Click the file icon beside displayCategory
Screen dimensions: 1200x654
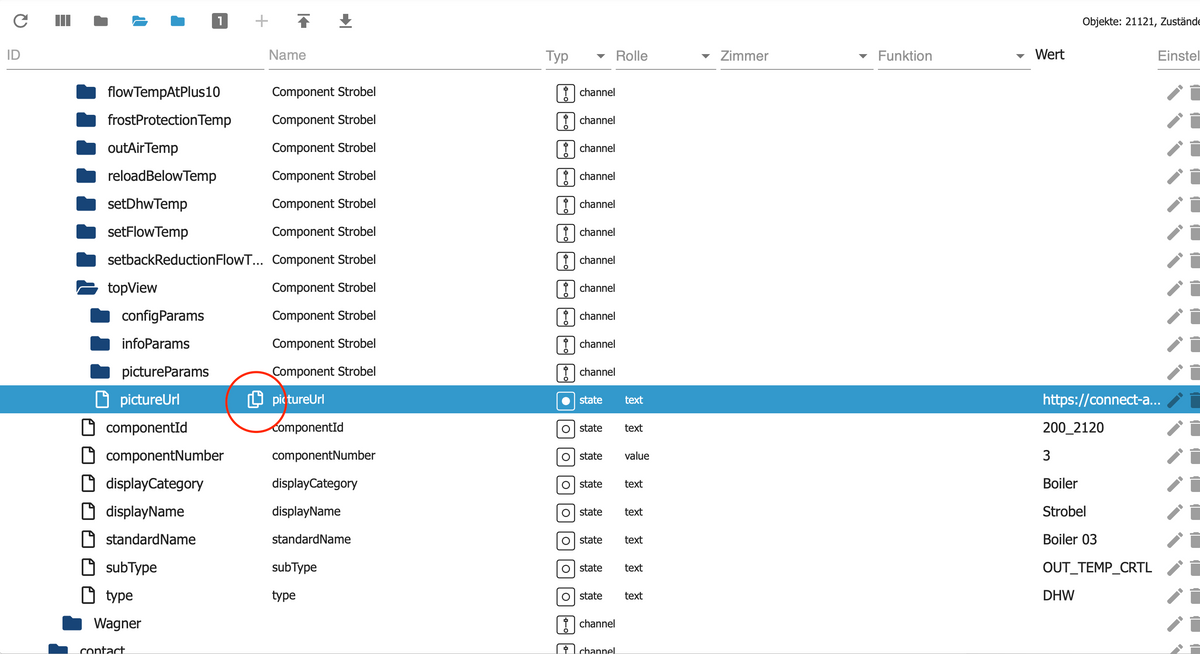(88, 483)
